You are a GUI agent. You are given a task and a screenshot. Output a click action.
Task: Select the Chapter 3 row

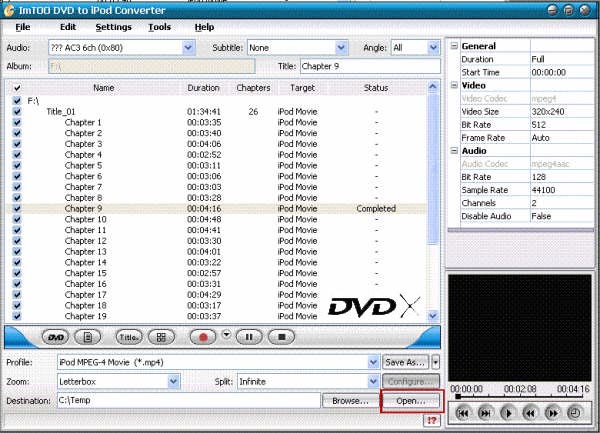(x=216, y=144)
